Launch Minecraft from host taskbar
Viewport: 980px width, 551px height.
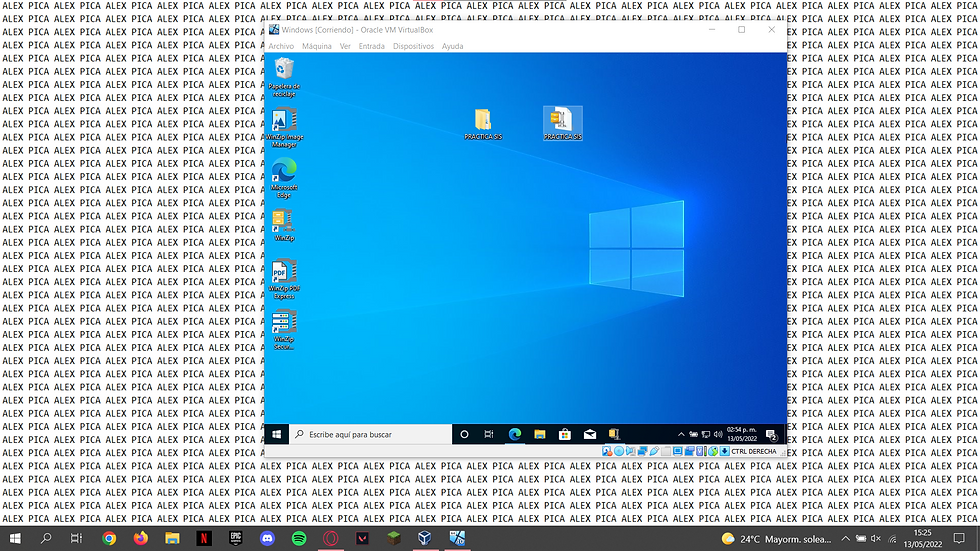point(393,538)
